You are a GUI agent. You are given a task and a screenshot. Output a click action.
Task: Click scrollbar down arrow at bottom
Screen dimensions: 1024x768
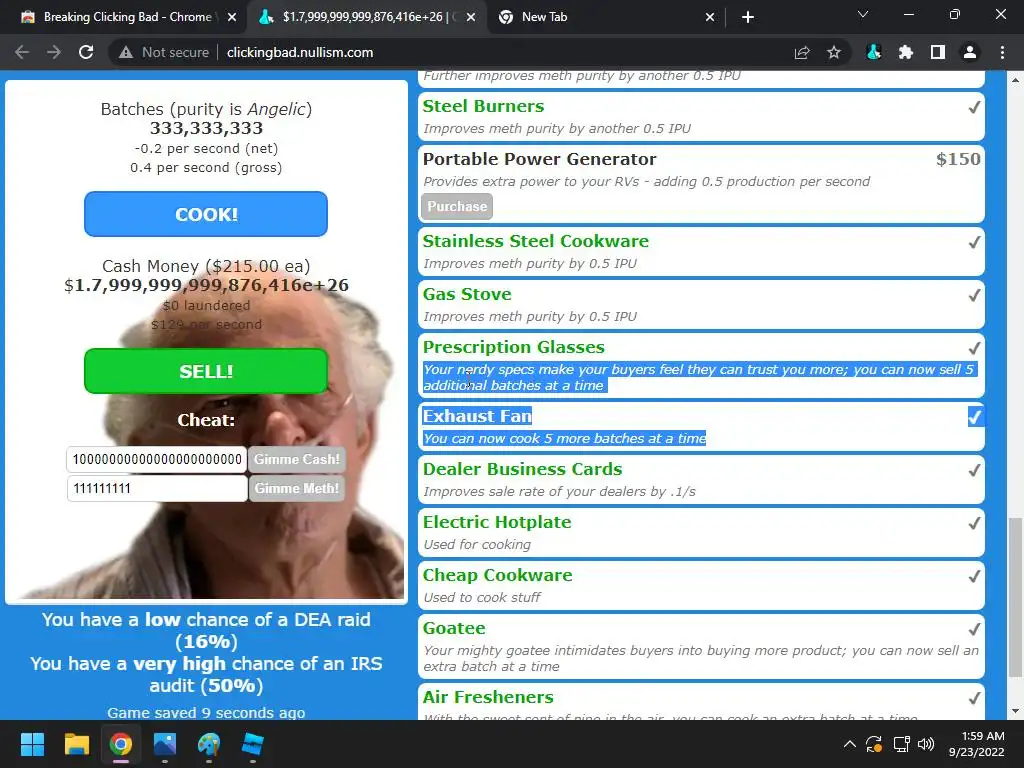tap(1014, 712)
